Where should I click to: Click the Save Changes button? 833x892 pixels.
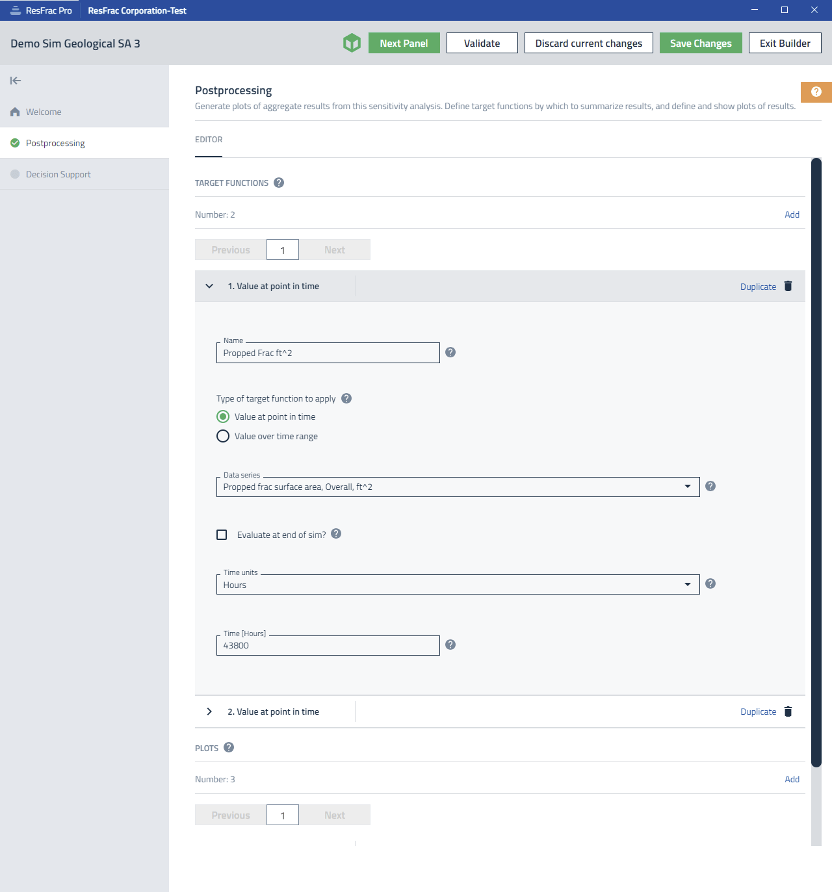click(700, 43)
